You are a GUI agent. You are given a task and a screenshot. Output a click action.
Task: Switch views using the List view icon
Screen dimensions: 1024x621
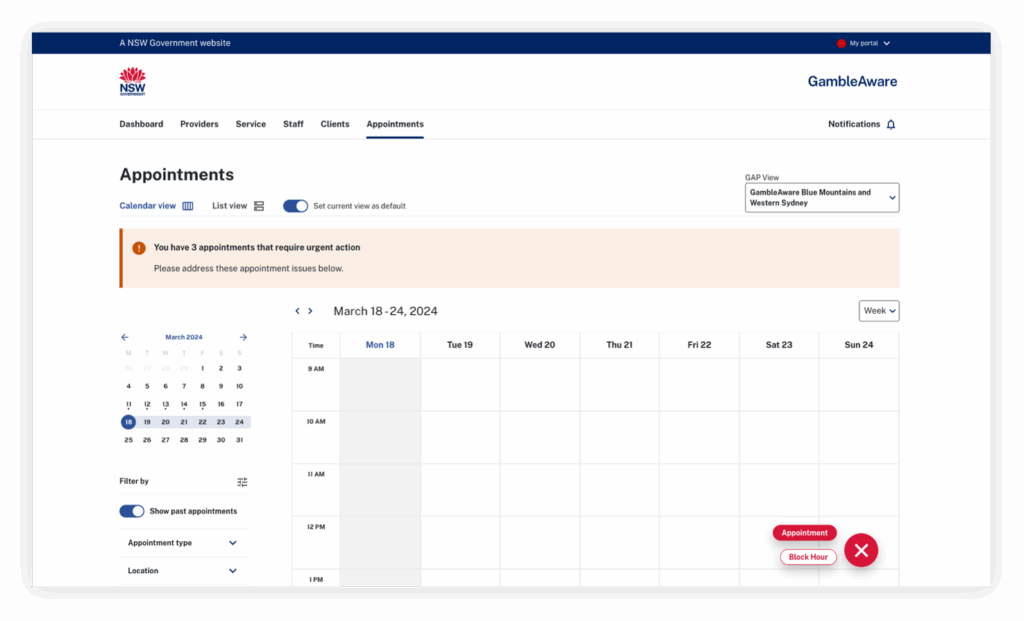point(258,205)
